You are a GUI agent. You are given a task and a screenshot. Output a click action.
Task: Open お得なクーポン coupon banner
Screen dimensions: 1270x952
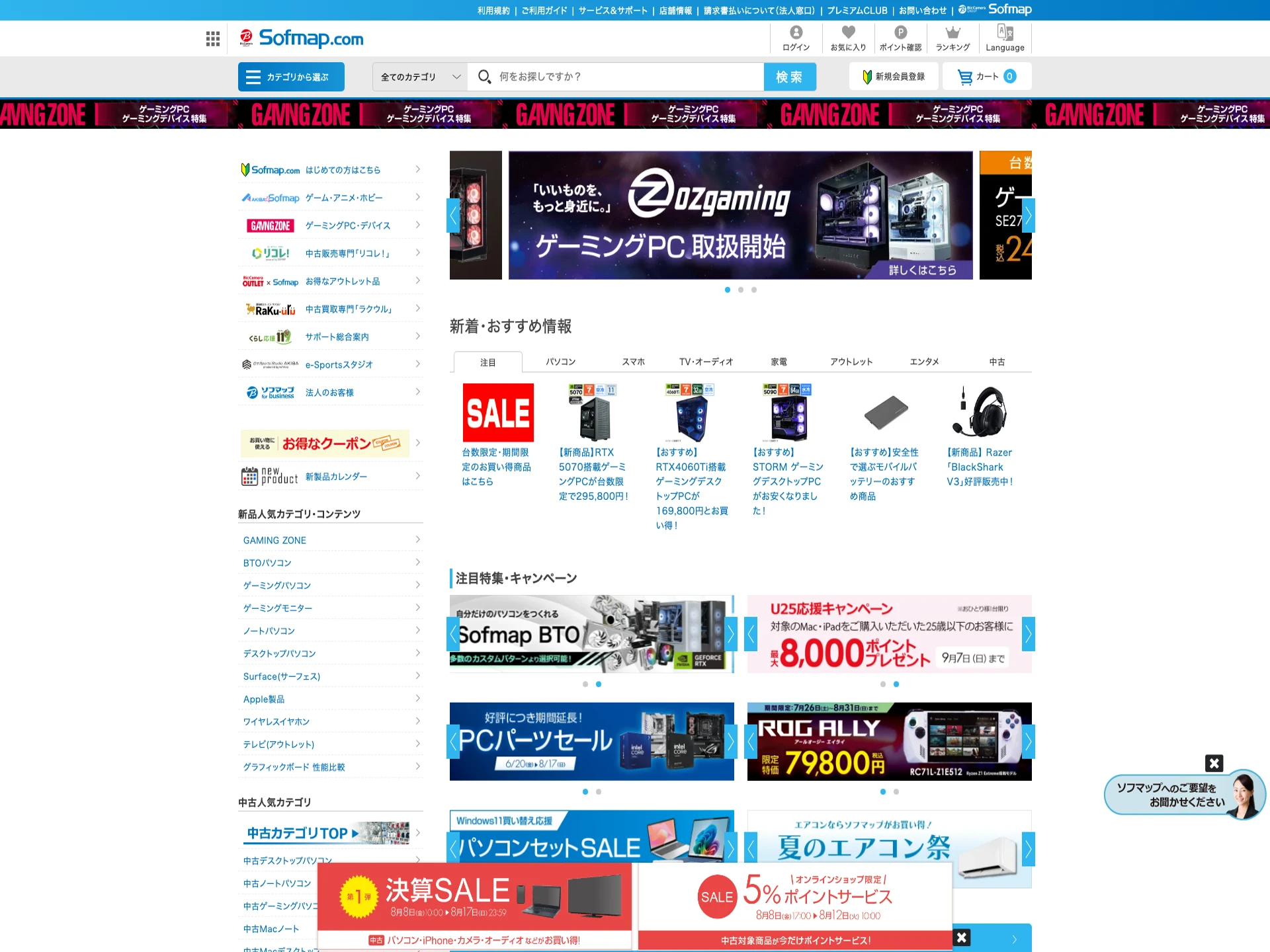tap(325, 443)
